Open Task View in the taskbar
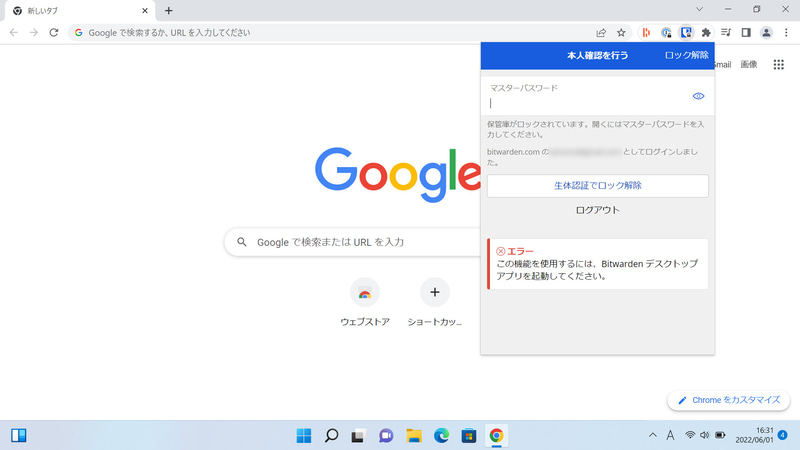 (359, 435)
